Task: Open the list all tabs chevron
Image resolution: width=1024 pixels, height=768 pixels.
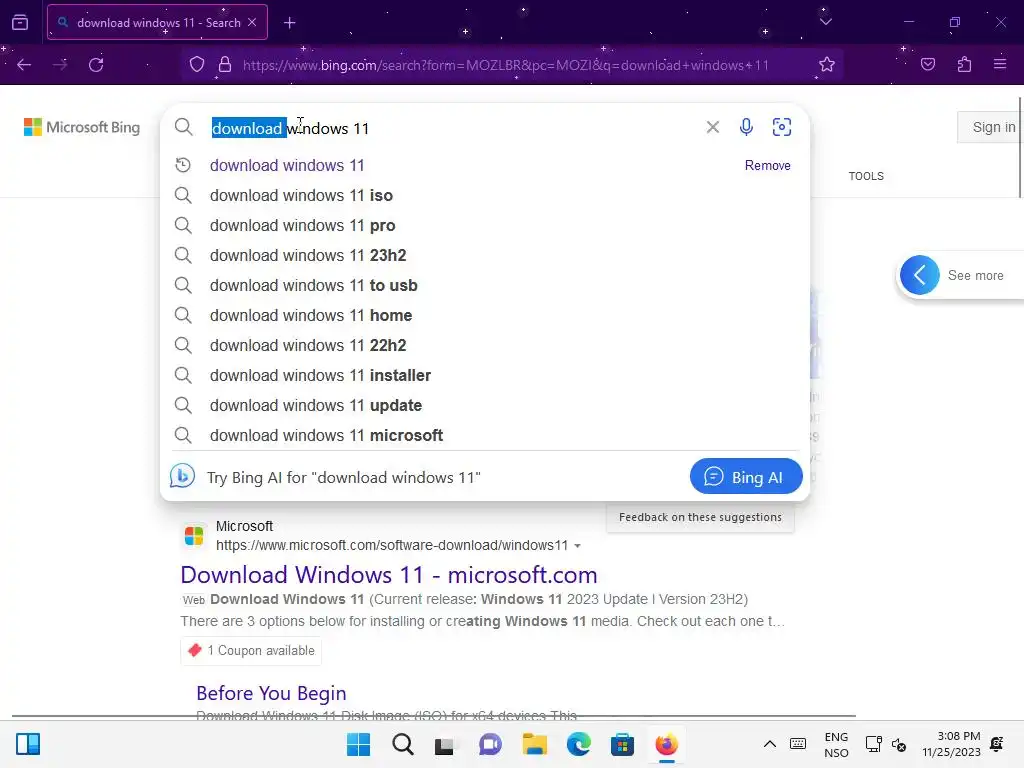Action: coord(825,22)
